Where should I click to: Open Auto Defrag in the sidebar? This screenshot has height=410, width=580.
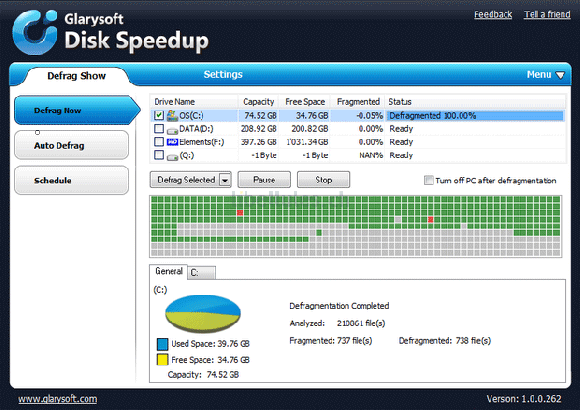(x=71, y=145)
